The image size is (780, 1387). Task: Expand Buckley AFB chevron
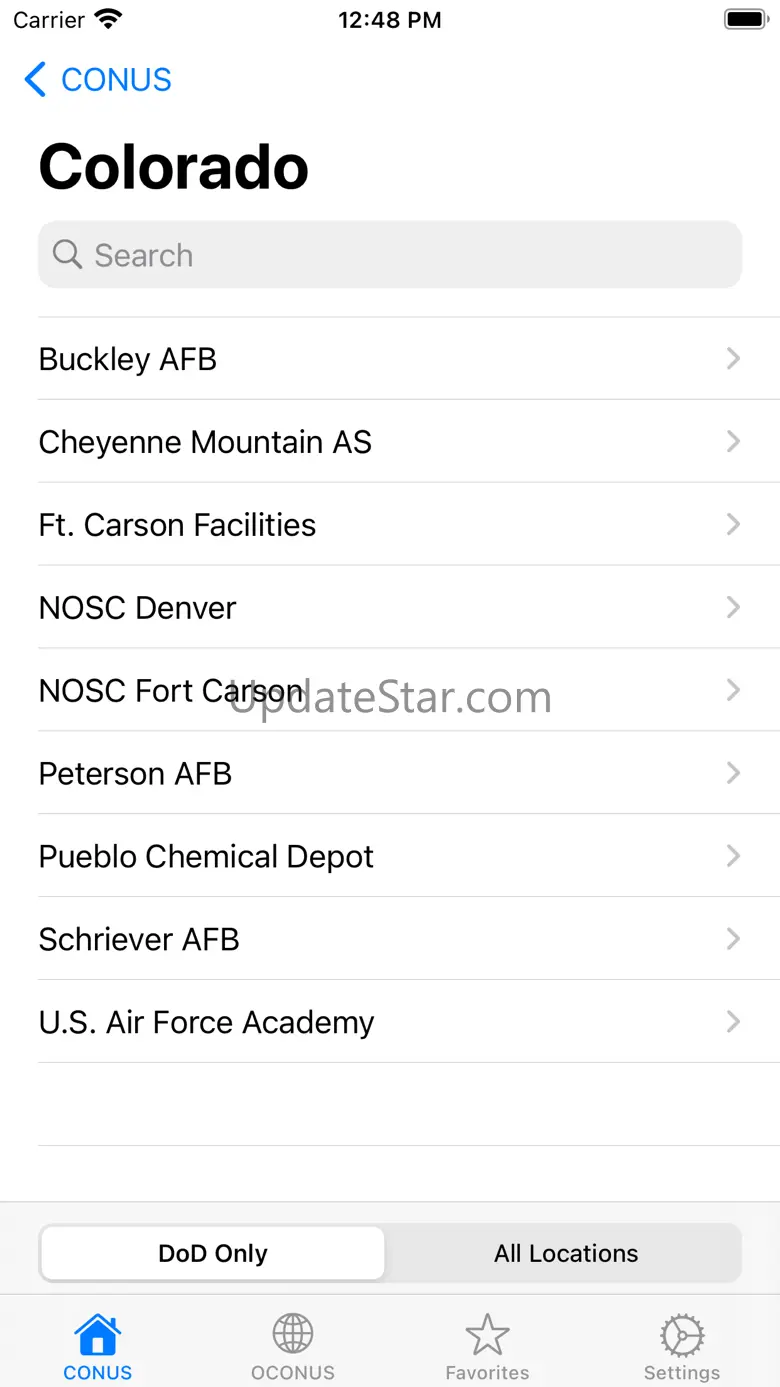click(x=733, y=359)
